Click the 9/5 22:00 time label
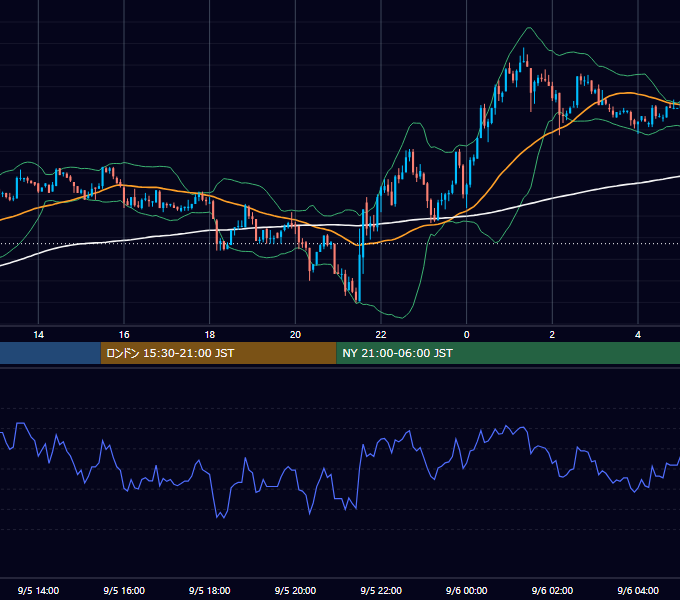The height and width of the screenshot is (600, 680). (x=381, y=590)
